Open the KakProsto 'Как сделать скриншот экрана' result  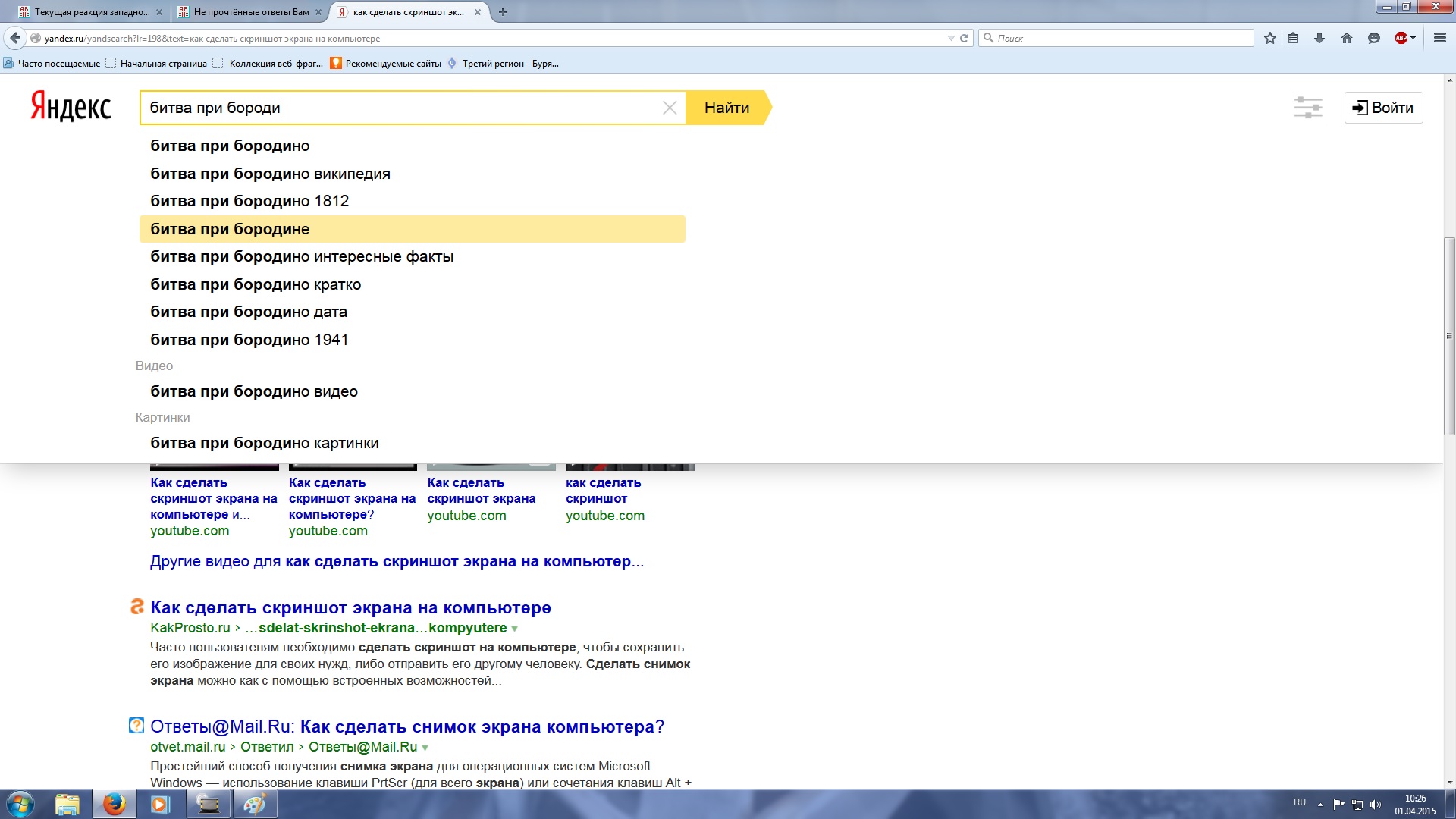[x=350, y=607]
